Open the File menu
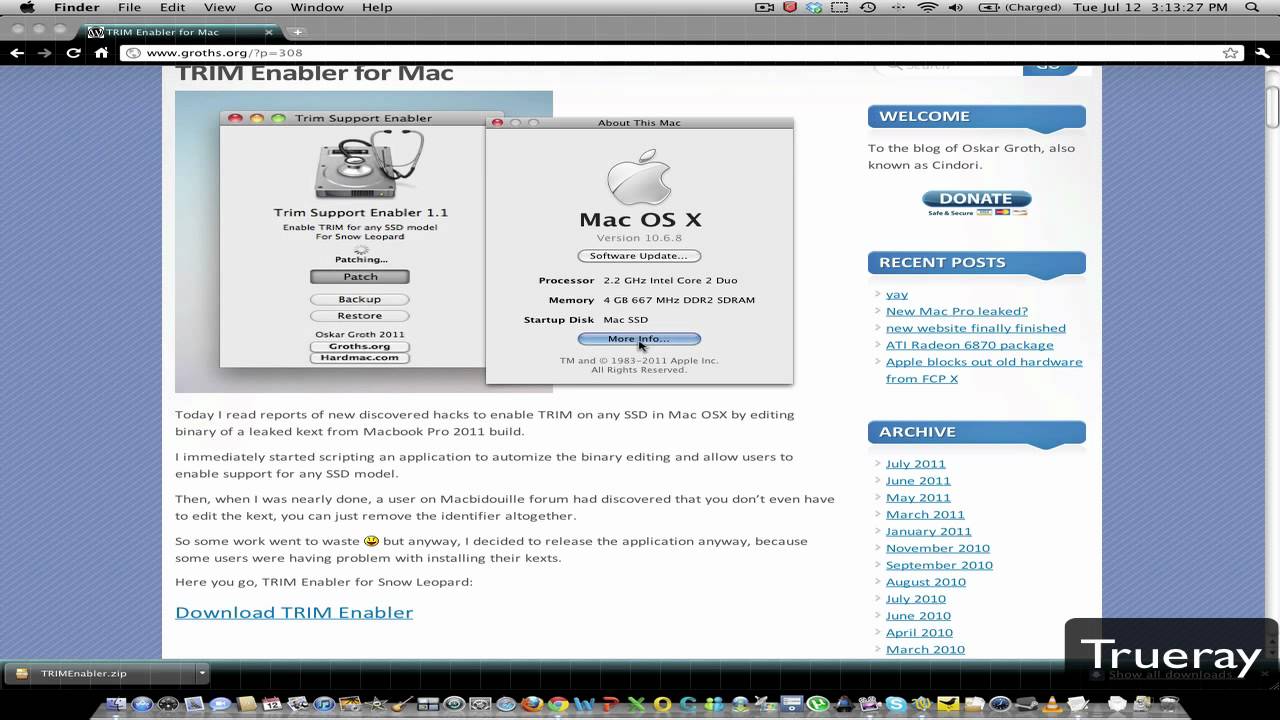Screen dimensions: 1280x720 click(x=129, y=7)
